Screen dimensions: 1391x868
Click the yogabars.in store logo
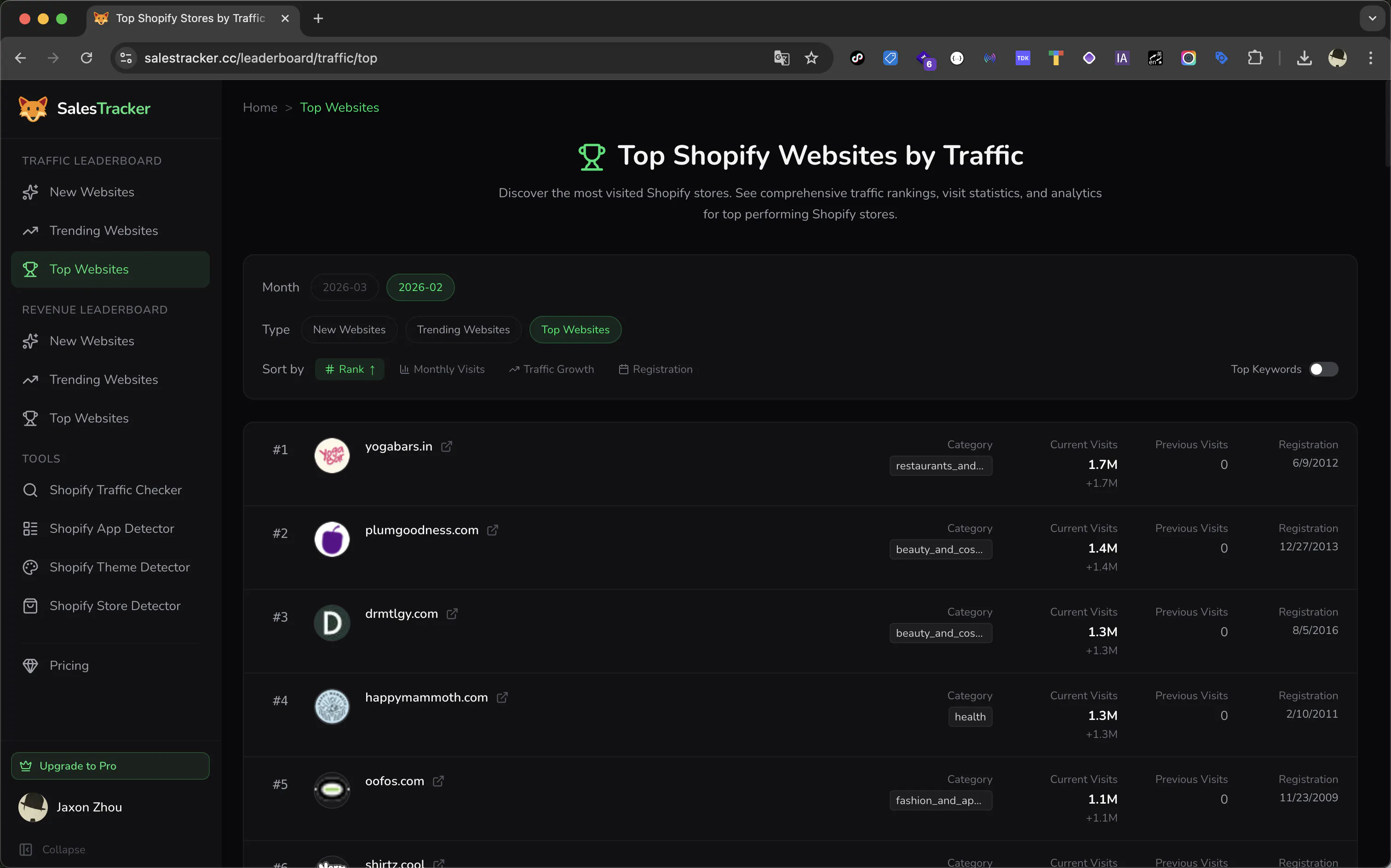(x=332, y=455)
